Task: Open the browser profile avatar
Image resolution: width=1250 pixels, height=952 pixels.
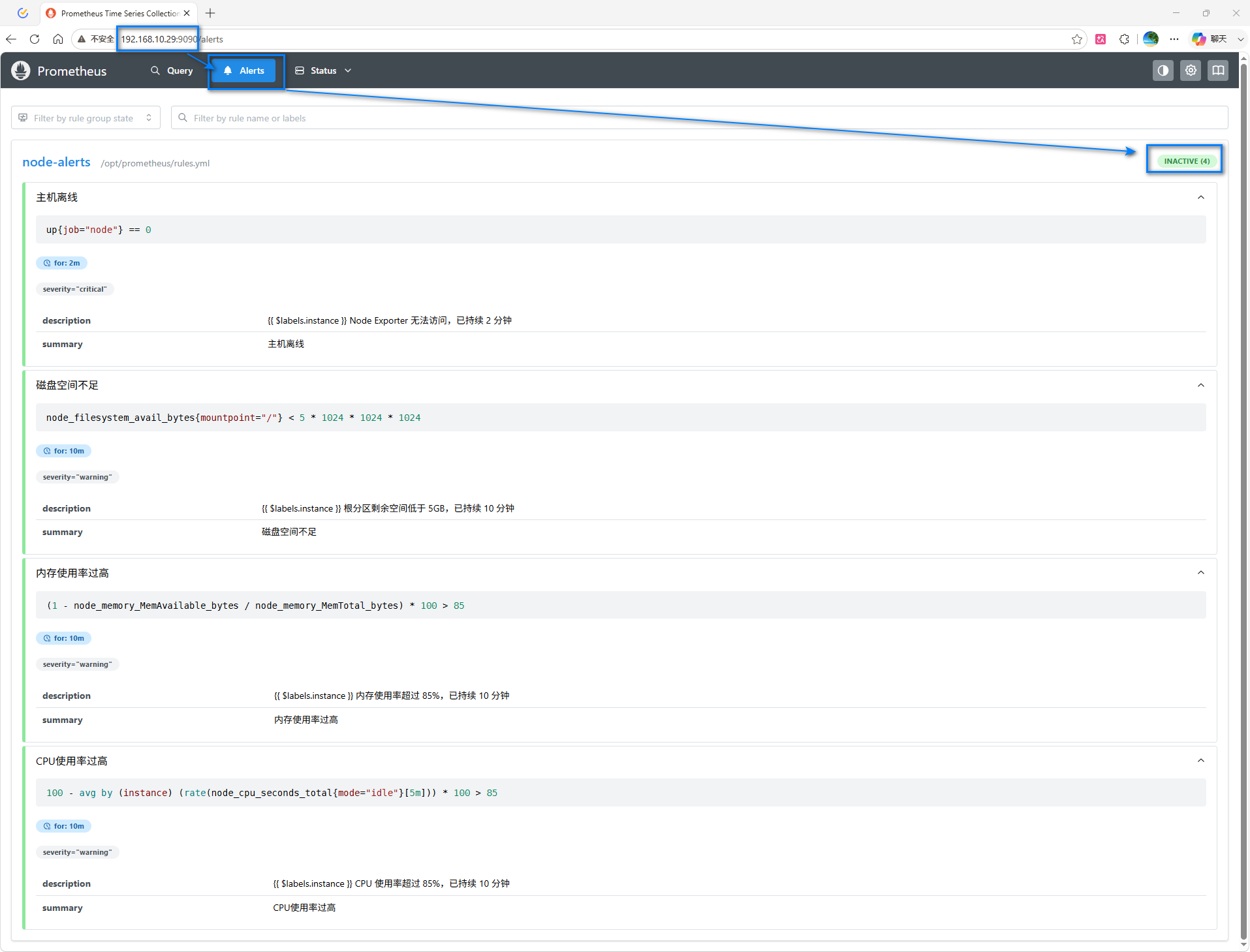Action: tap(1151, 39)
